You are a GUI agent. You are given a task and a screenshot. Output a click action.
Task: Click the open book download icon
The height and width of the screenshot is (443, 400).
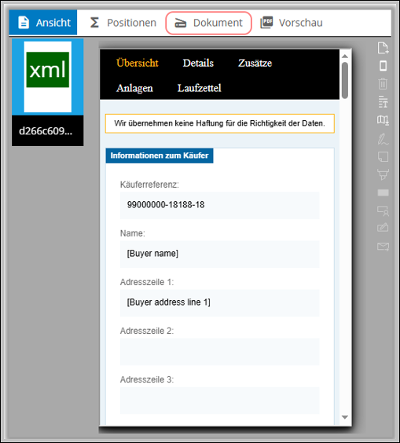[383, 120]
